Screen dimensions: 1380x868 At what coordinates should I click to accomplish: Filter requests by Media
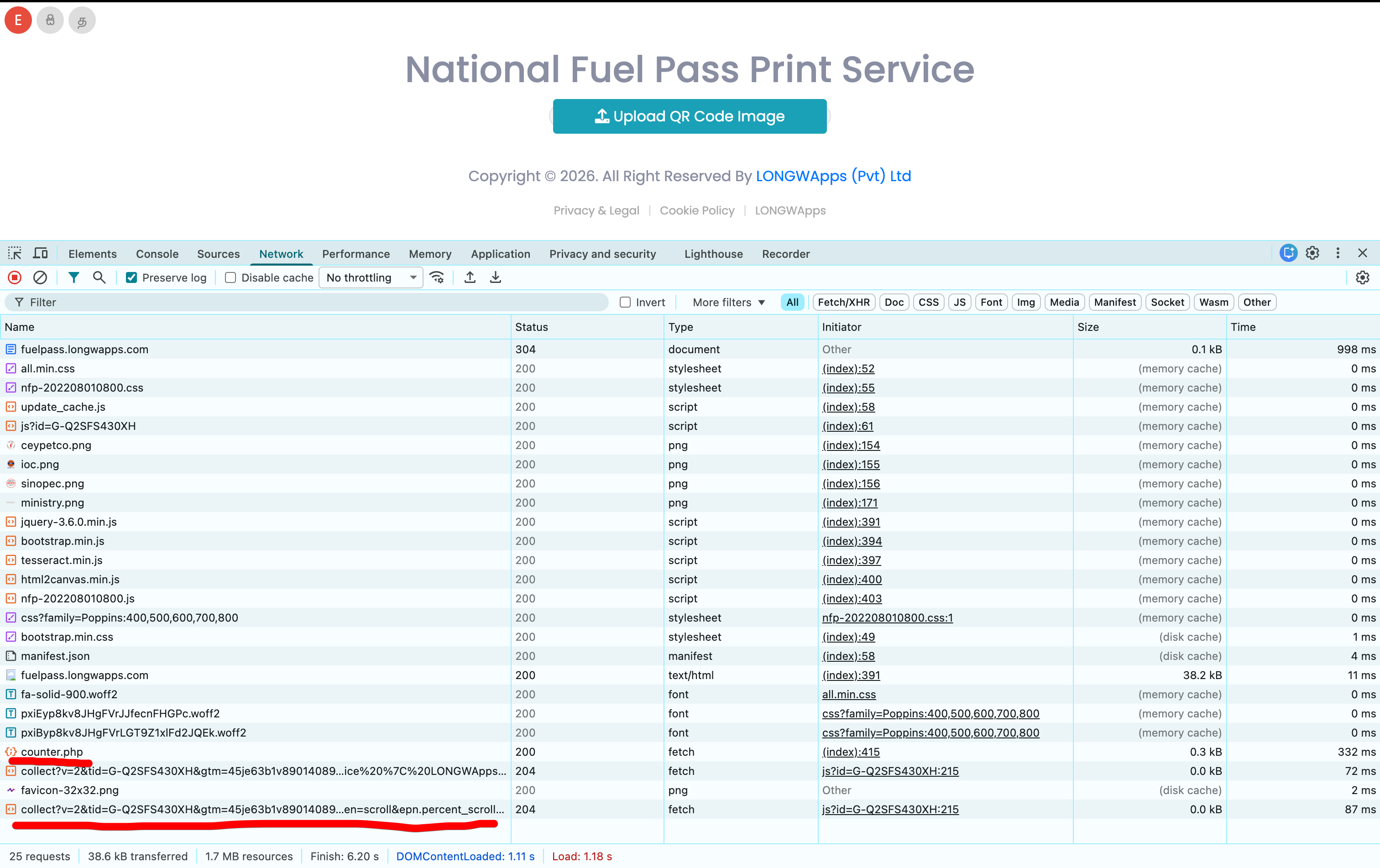tap(1064, 302)
